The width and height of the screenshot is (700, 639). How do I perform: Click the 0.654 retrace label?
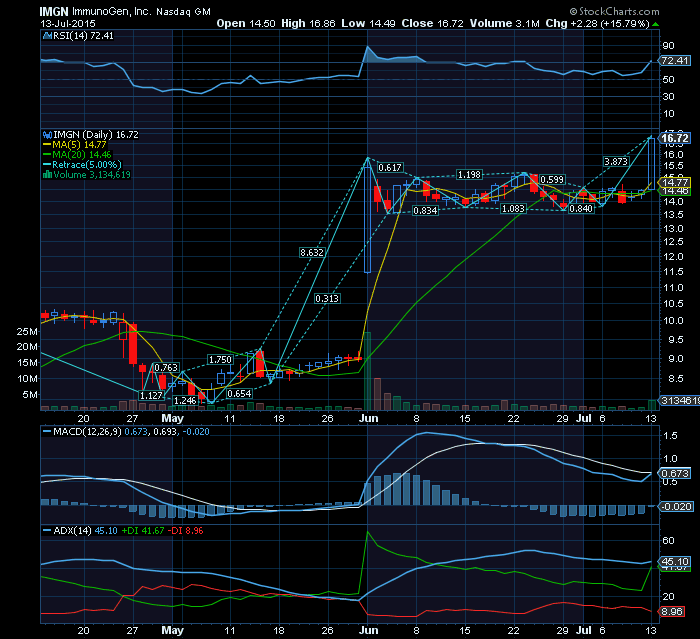point(239,394)
